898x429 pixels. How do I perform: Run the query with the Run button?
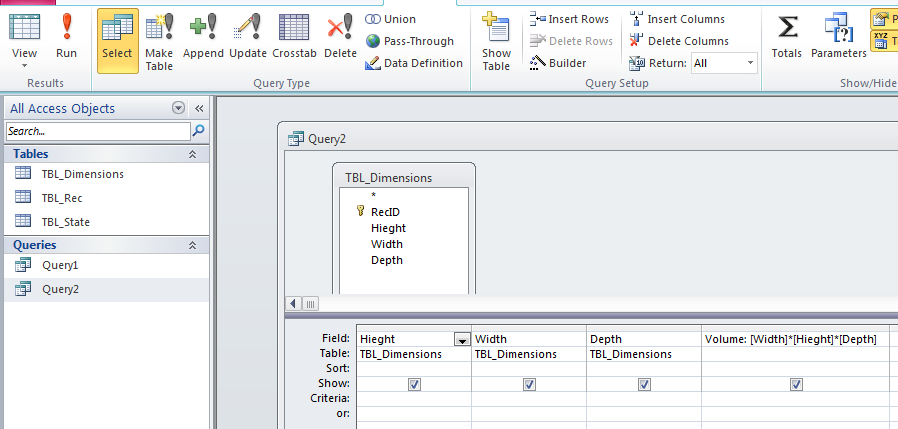(66, 34)
